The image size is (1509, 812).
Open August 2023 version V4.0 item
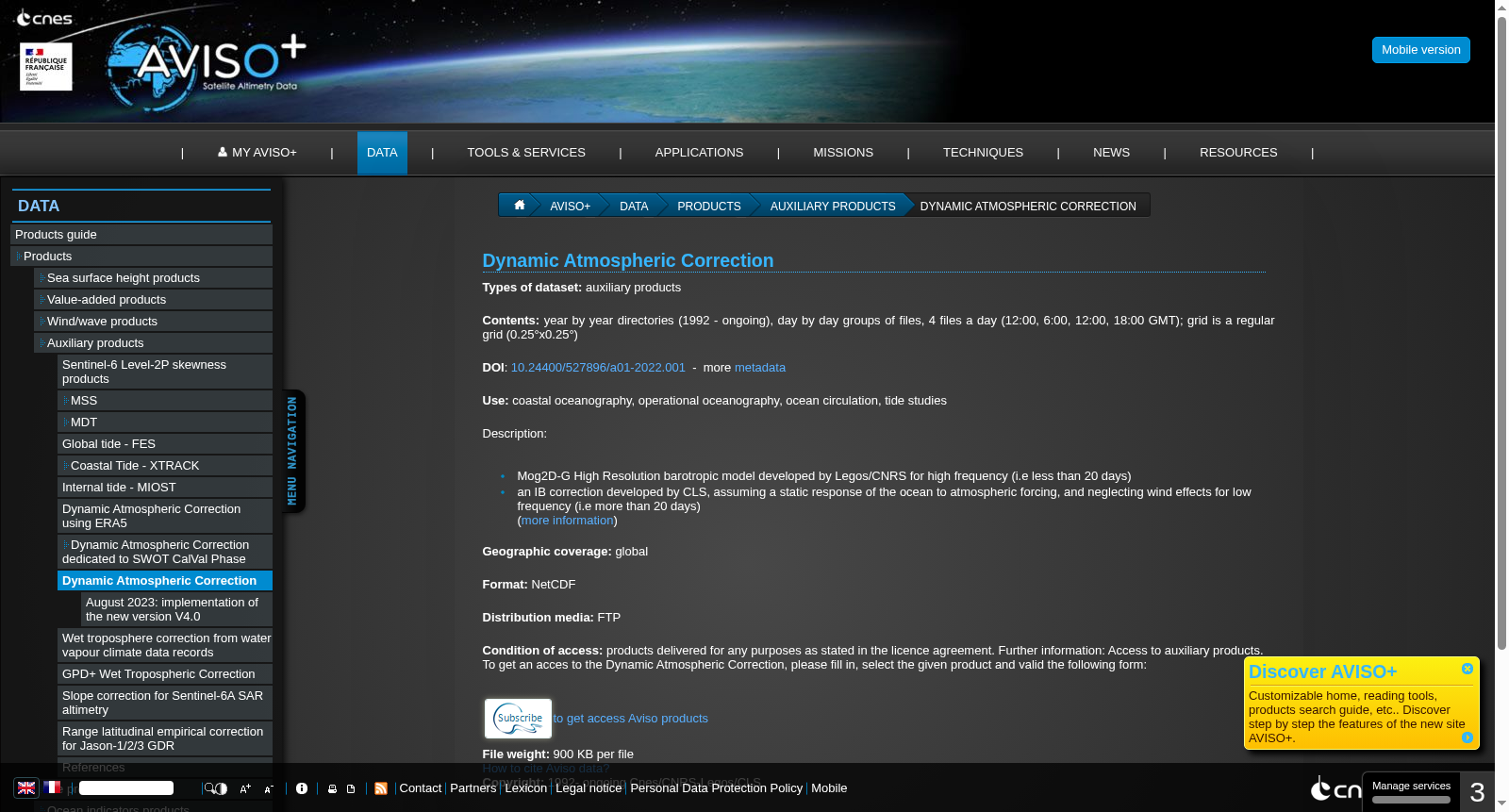[176, 609]
